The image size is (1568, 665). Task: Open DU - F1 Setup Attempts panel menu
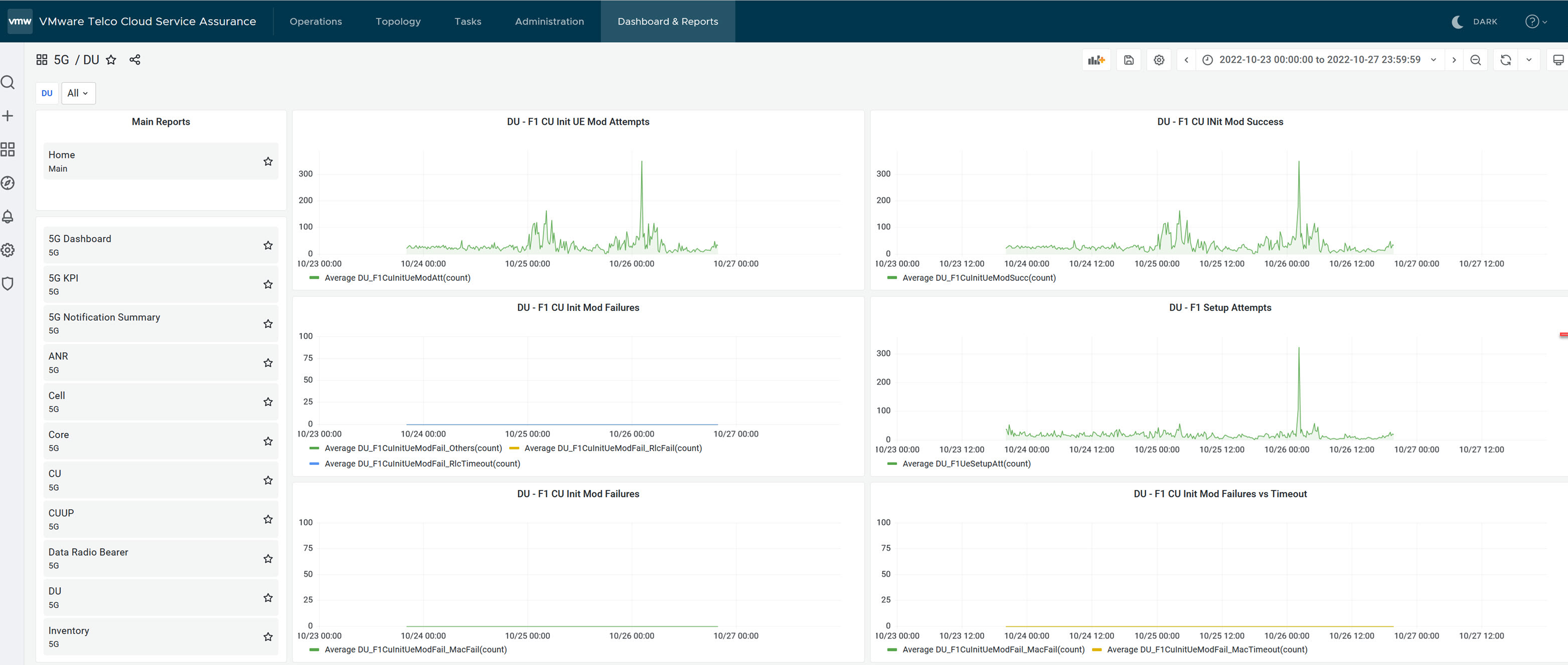tap(1220, 307)
